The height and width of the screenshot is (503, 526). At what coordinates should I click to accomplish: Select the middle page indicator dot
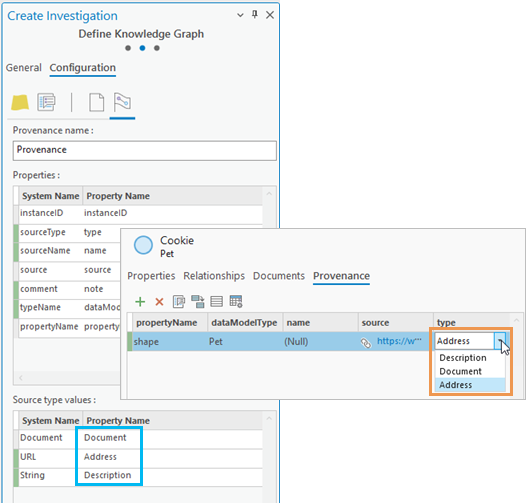(142, 48)
